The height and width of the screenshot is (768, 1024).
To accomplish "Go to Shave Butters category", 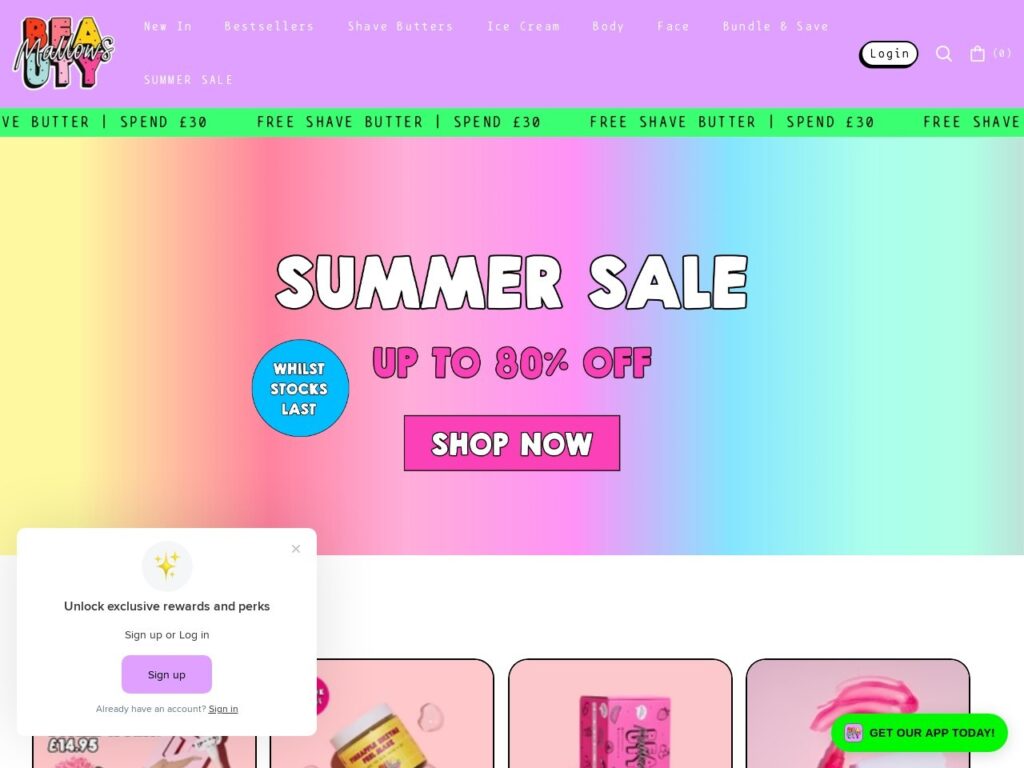I will point(400,27).
